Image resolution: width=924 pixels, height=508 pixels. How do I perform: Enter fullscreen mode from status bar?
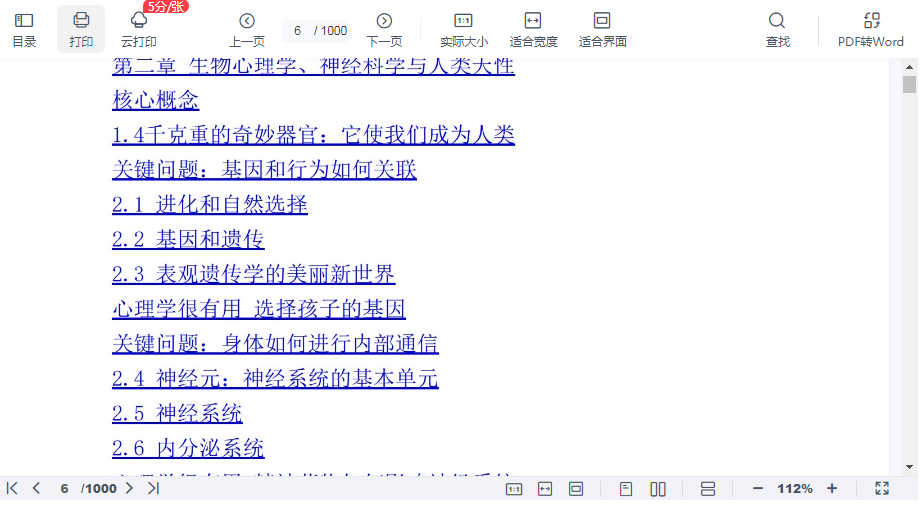click(x=882, y=488)
